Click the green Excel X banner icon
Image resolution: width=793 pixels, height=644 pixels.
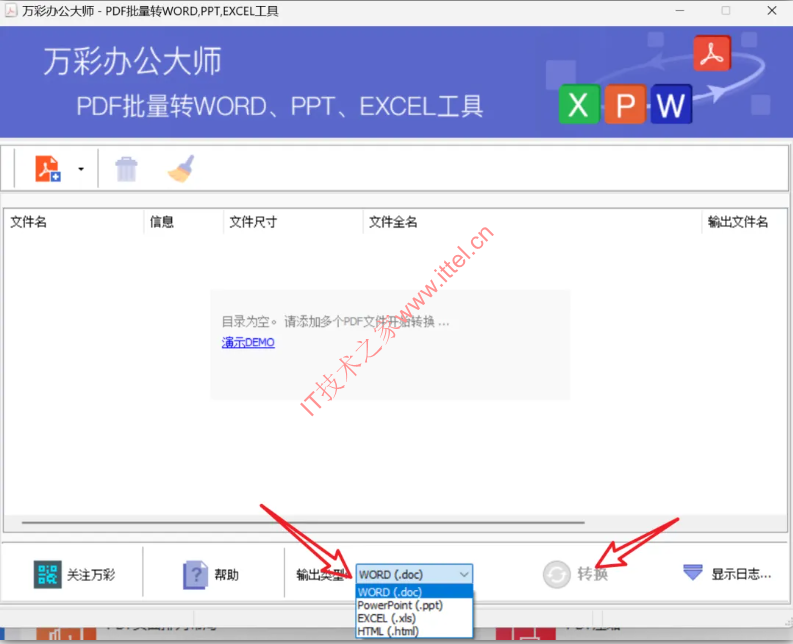click(579, 105)
